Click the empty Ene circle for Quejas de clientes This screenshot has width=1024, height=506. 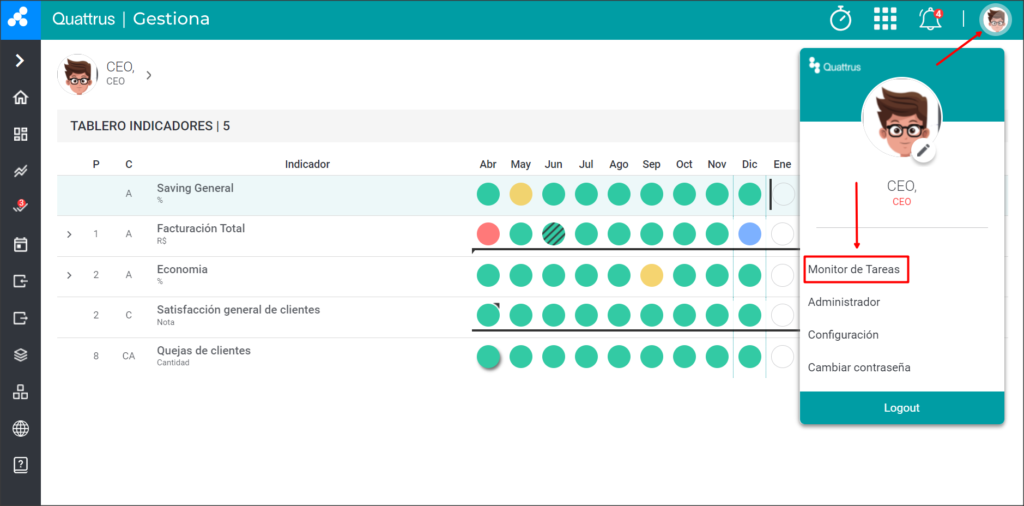[782, 356]
